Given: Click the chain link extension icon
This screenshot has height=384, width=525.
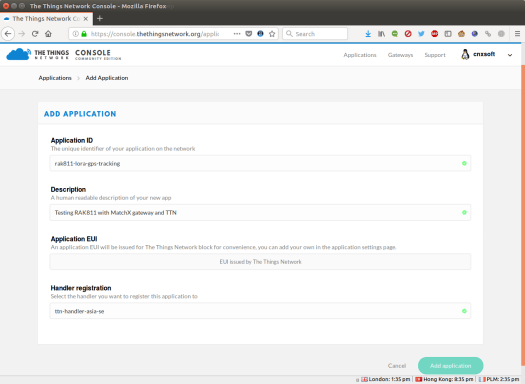Looking at the screenshot, I should 488,34.
